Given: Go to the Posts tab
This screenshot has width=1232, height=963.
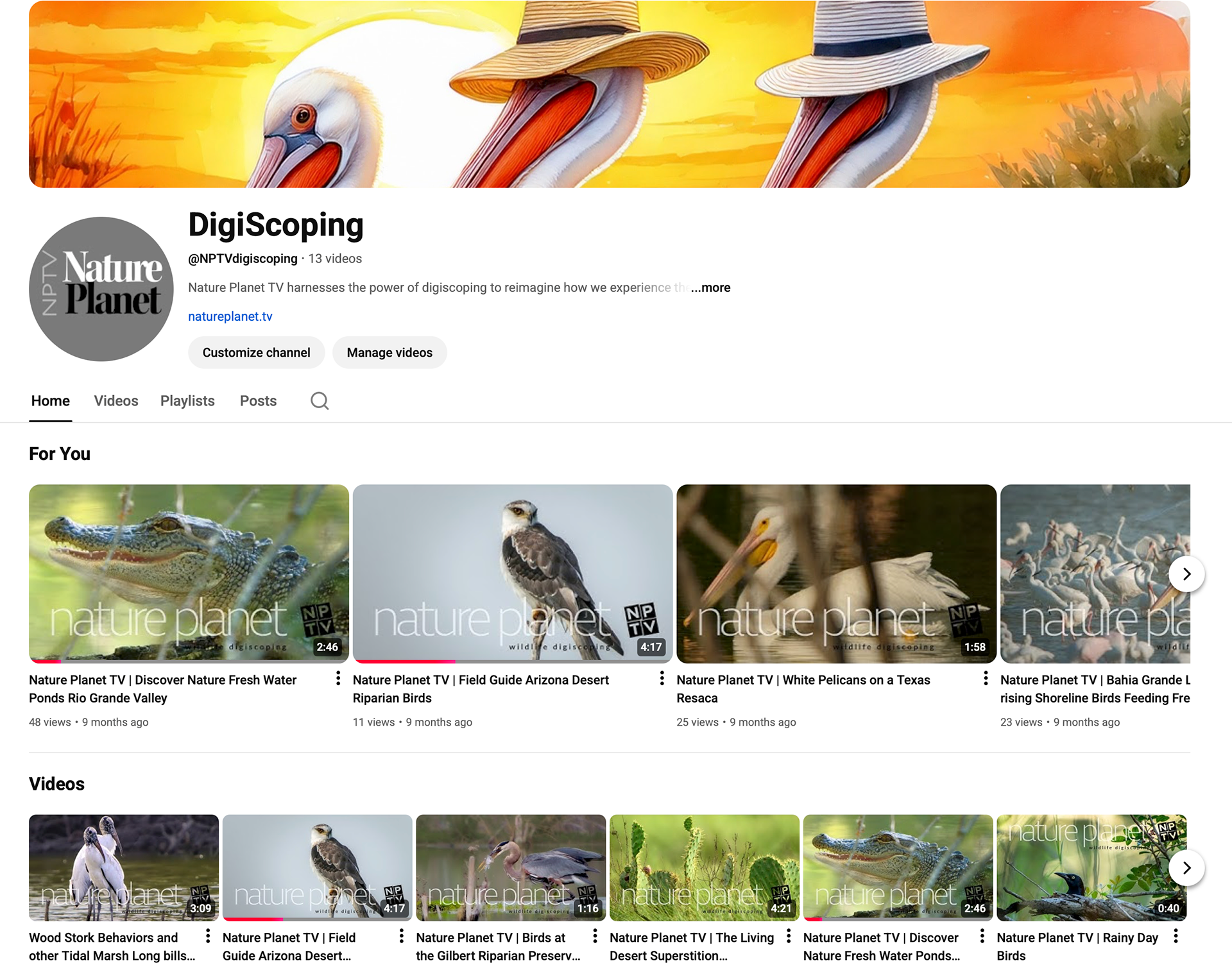Looking at the screenshot, I should click(258, 401).
